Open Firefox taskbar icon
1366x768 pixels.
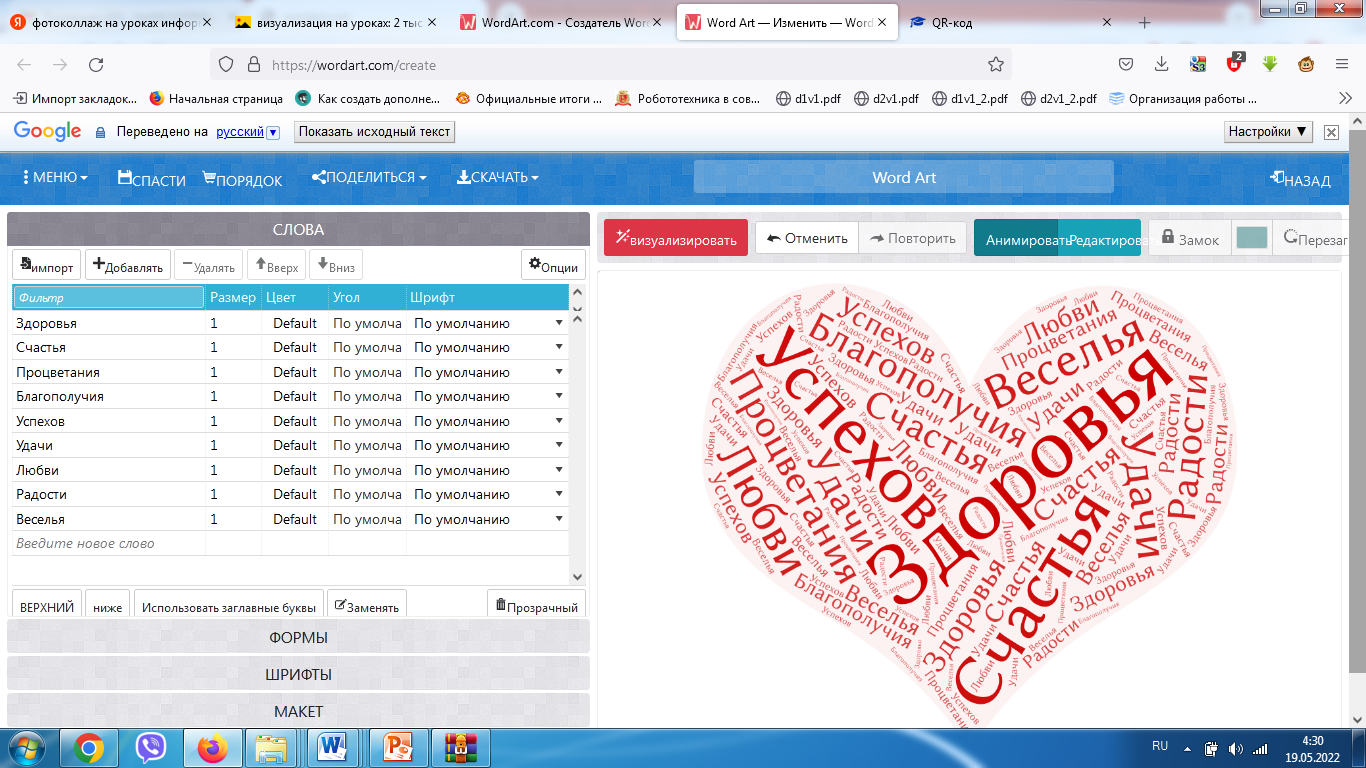[213, 748]
